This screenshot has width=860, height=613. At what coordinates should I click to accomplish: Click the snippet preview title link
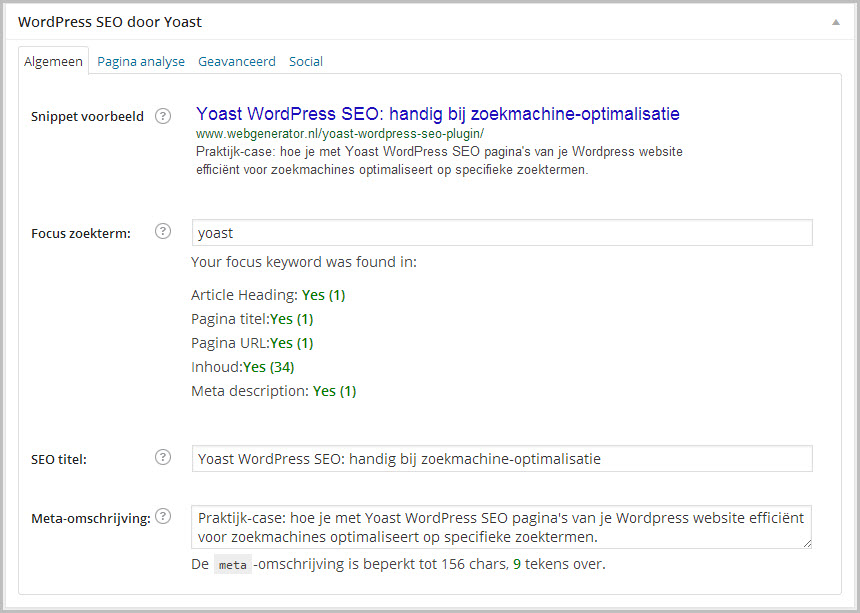coord(440,114)
